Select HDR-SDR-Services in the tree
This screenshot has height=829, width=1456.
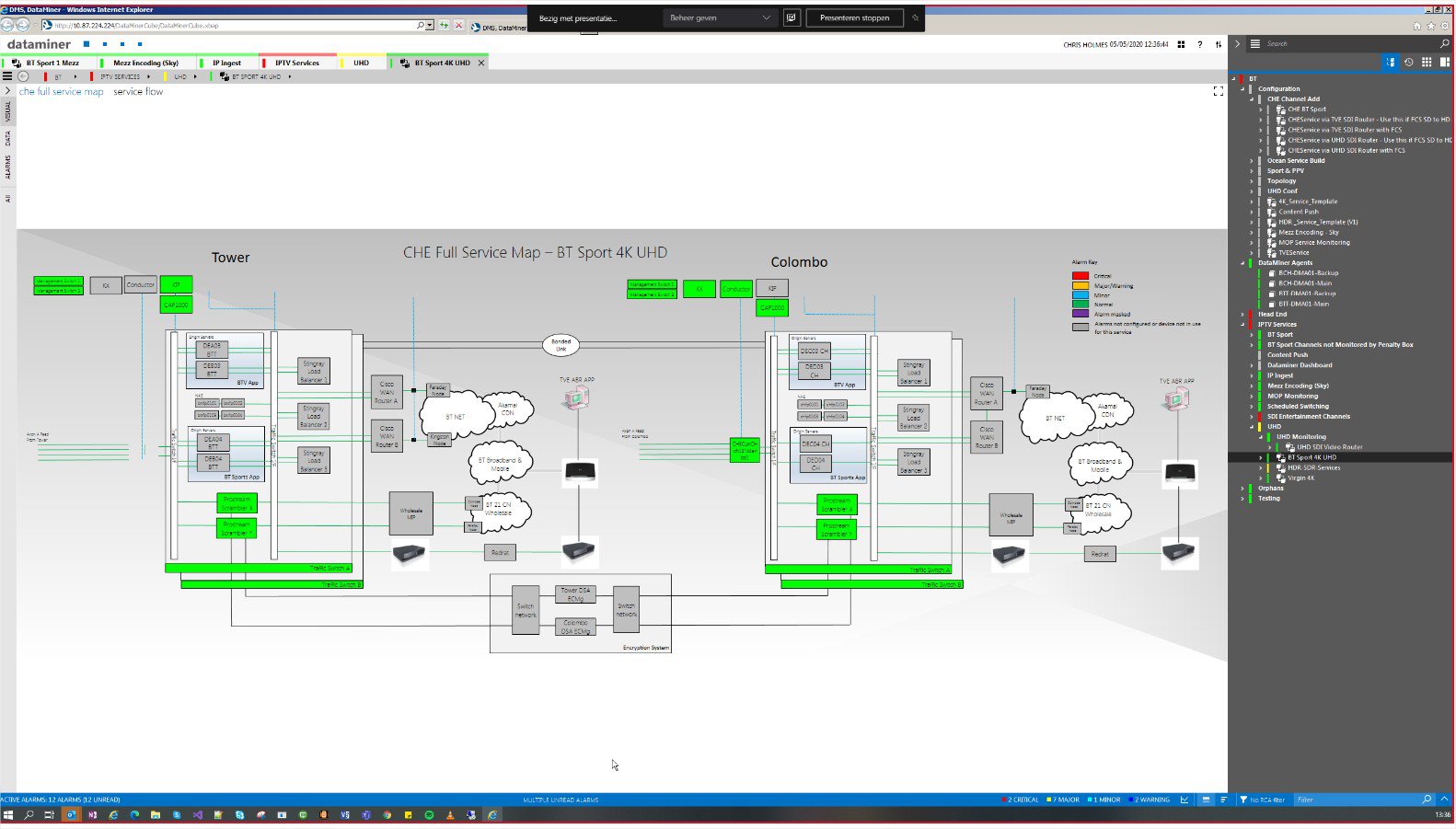coord(1313,467)
